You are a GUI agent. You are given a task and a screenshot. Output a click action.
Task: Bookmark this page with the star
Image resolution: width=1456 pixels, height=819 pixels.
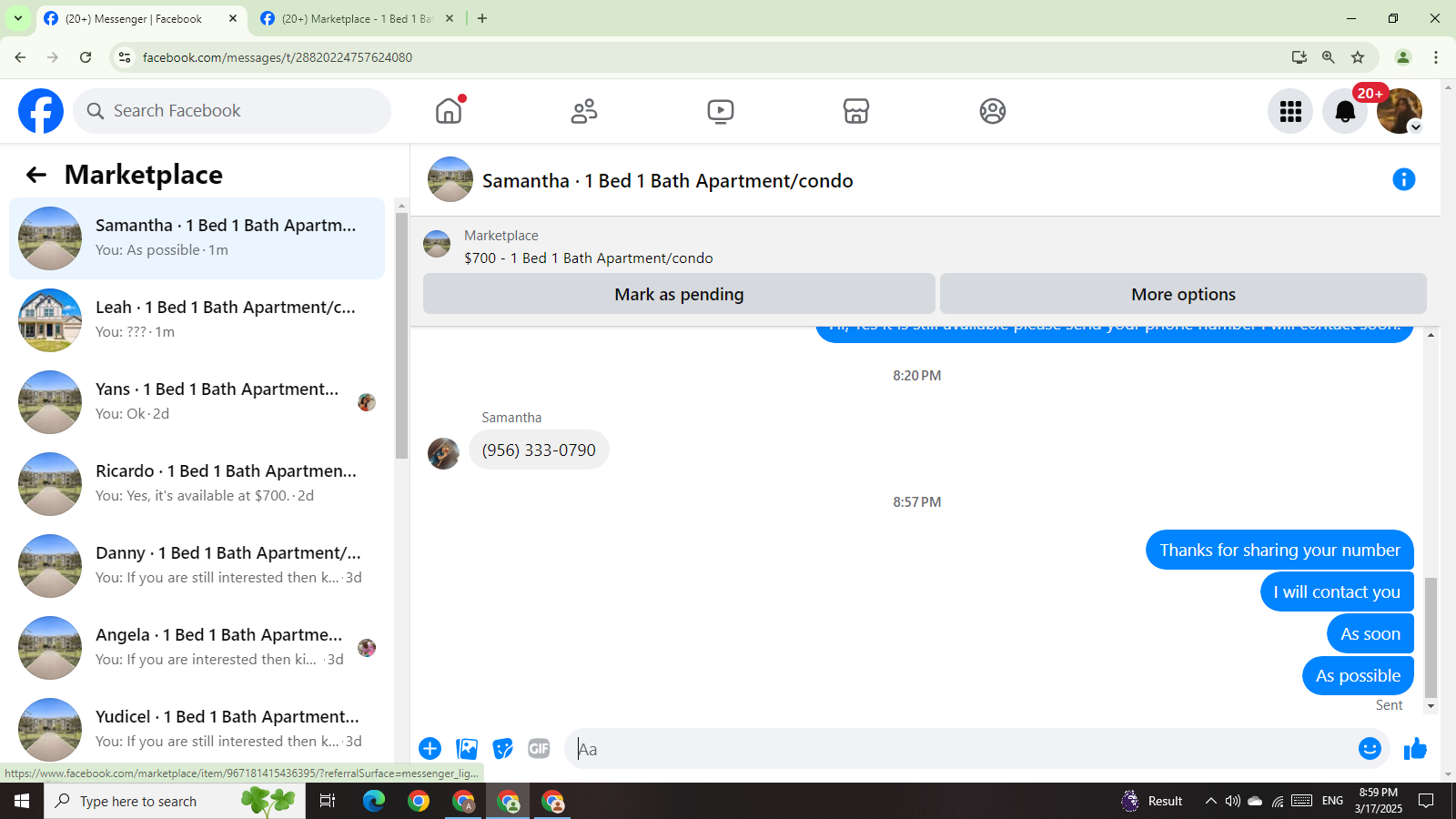pyautogui.click(x=1358, y=57)
